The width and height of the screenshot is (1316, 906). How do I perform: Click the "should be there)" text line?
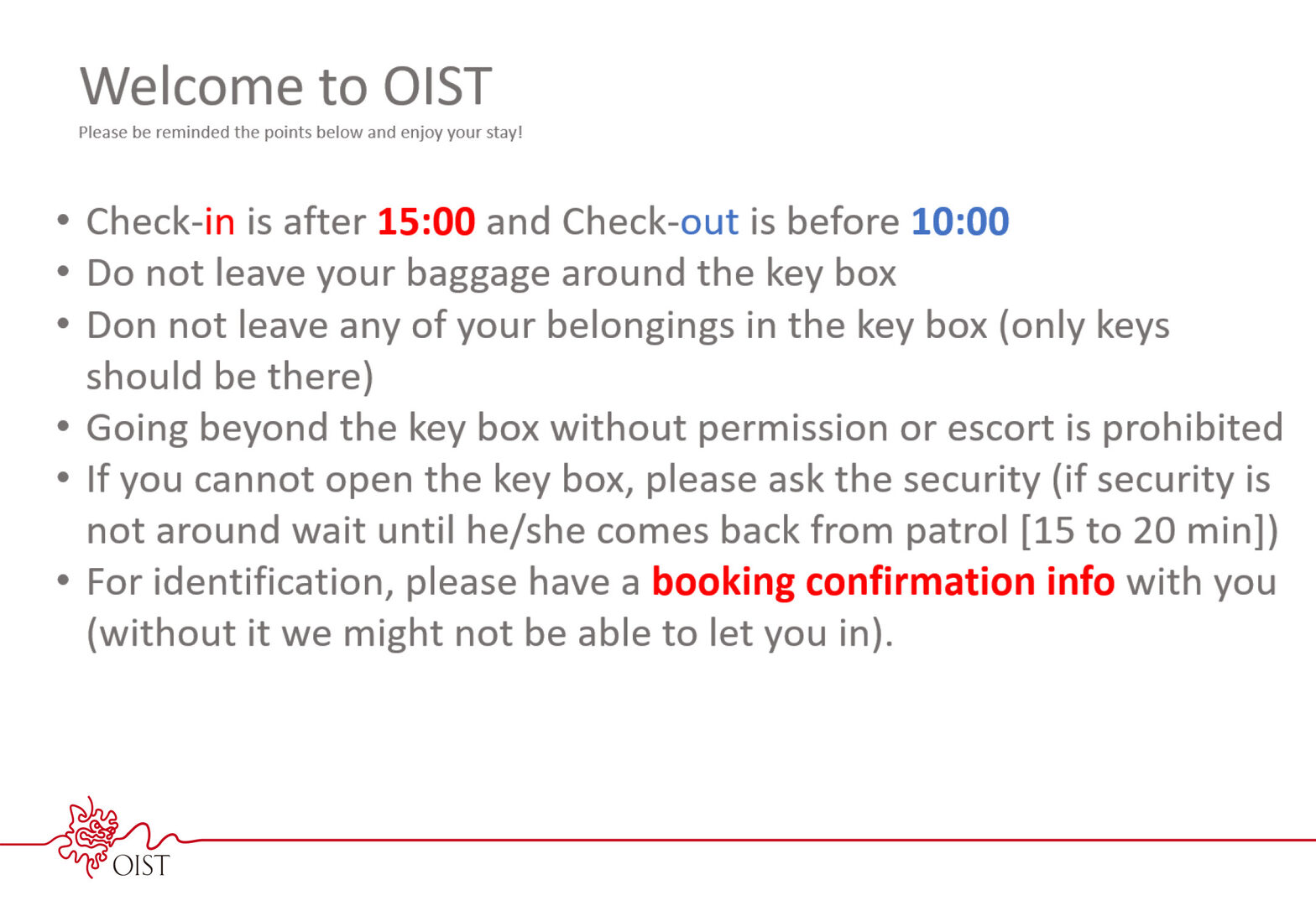point(230,377)
